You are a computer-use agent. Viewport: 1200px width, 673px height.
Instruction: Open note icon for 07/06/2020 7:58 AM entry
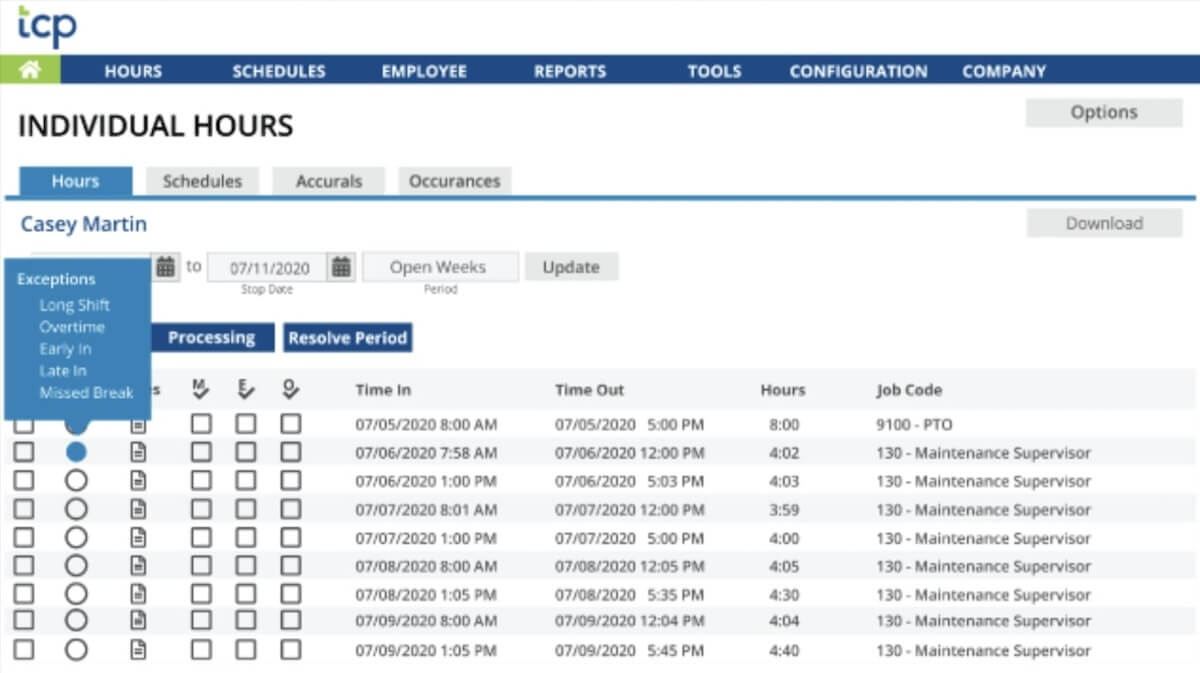tap(138, 453)
